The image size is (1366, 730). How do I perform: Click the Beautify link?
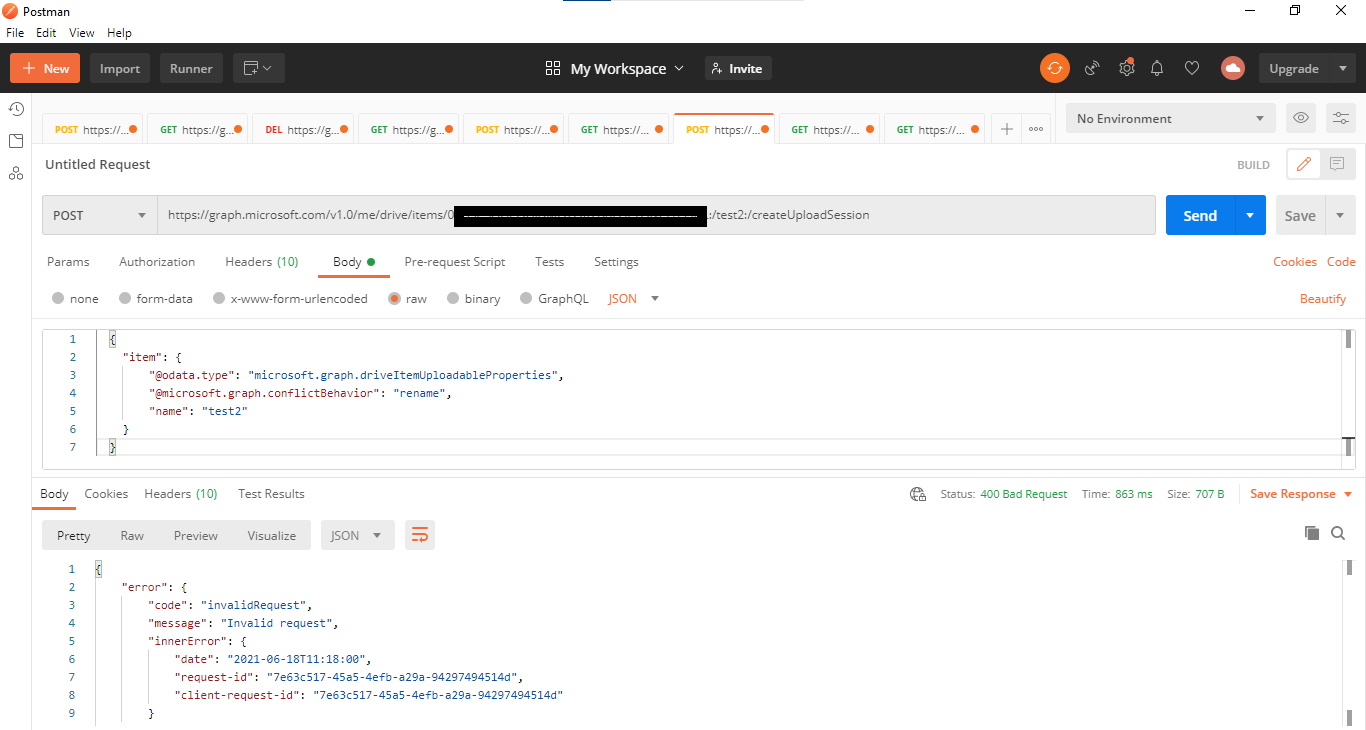click(x=1323, y=298)
